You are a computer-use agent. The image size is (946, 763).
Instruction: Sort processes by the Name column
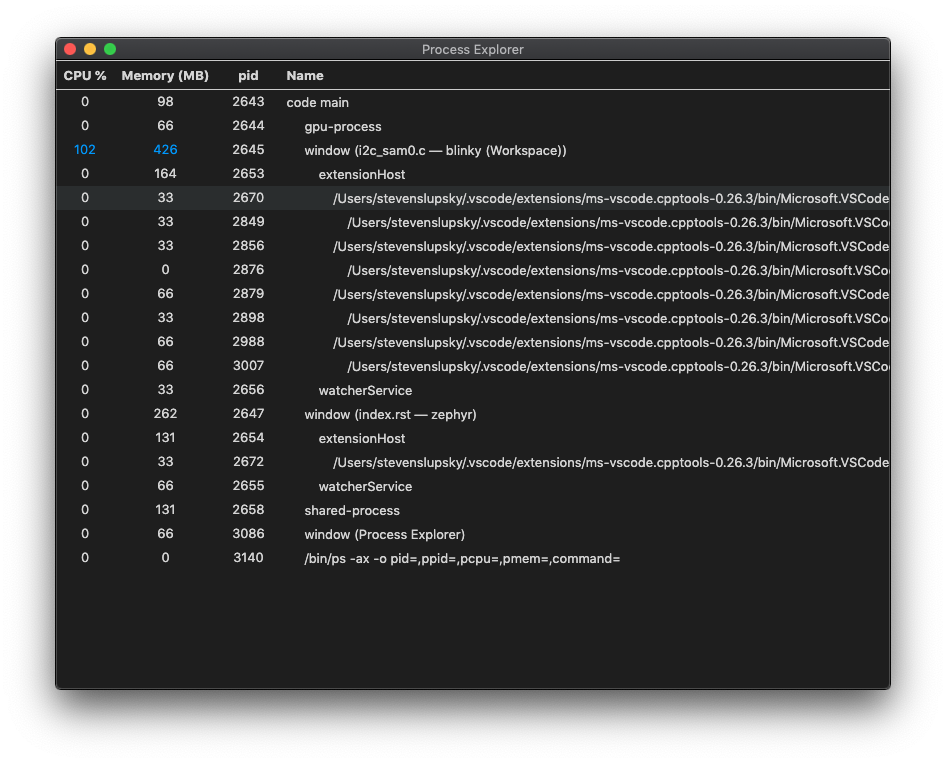coord(305,75)
